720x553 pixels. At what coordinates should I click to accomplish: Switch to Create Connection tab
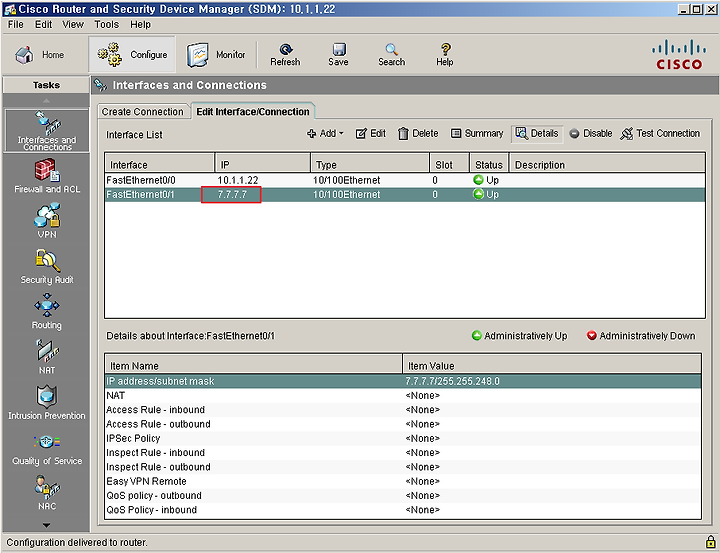143,112
